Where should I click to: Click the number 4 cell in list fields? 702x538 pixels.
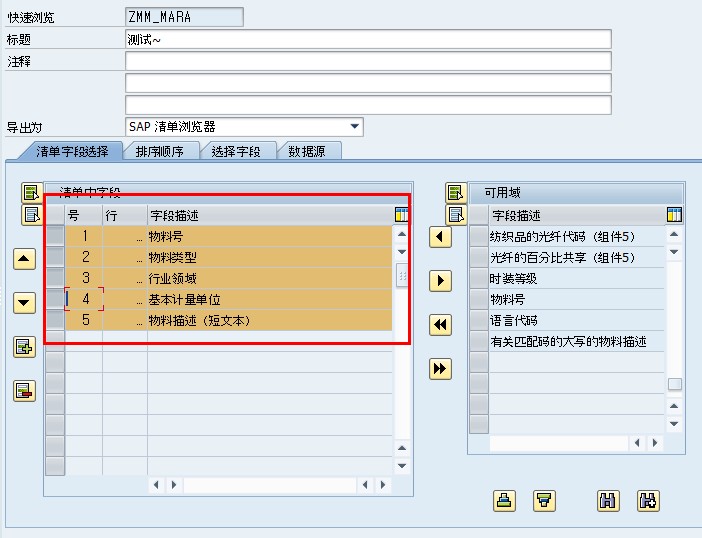pos(85,299)
